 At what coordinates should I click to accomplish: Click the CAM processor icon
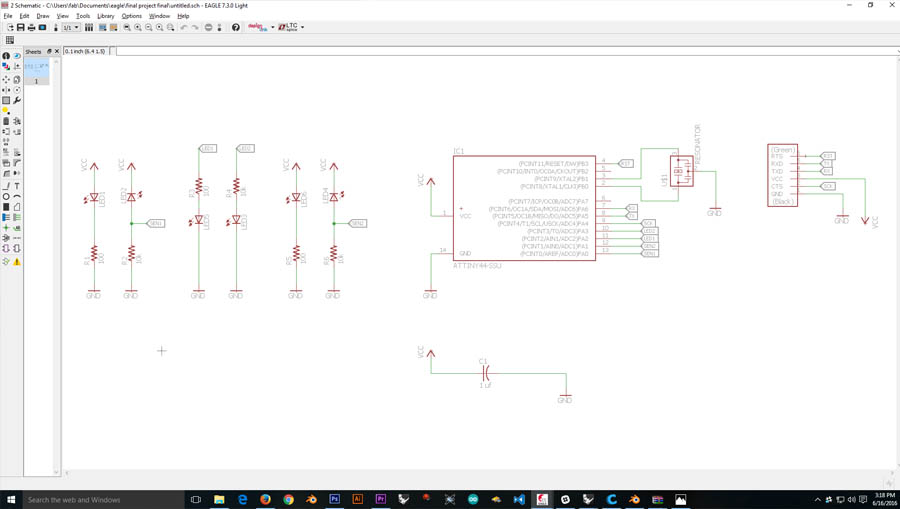click(x=42, y=27)
